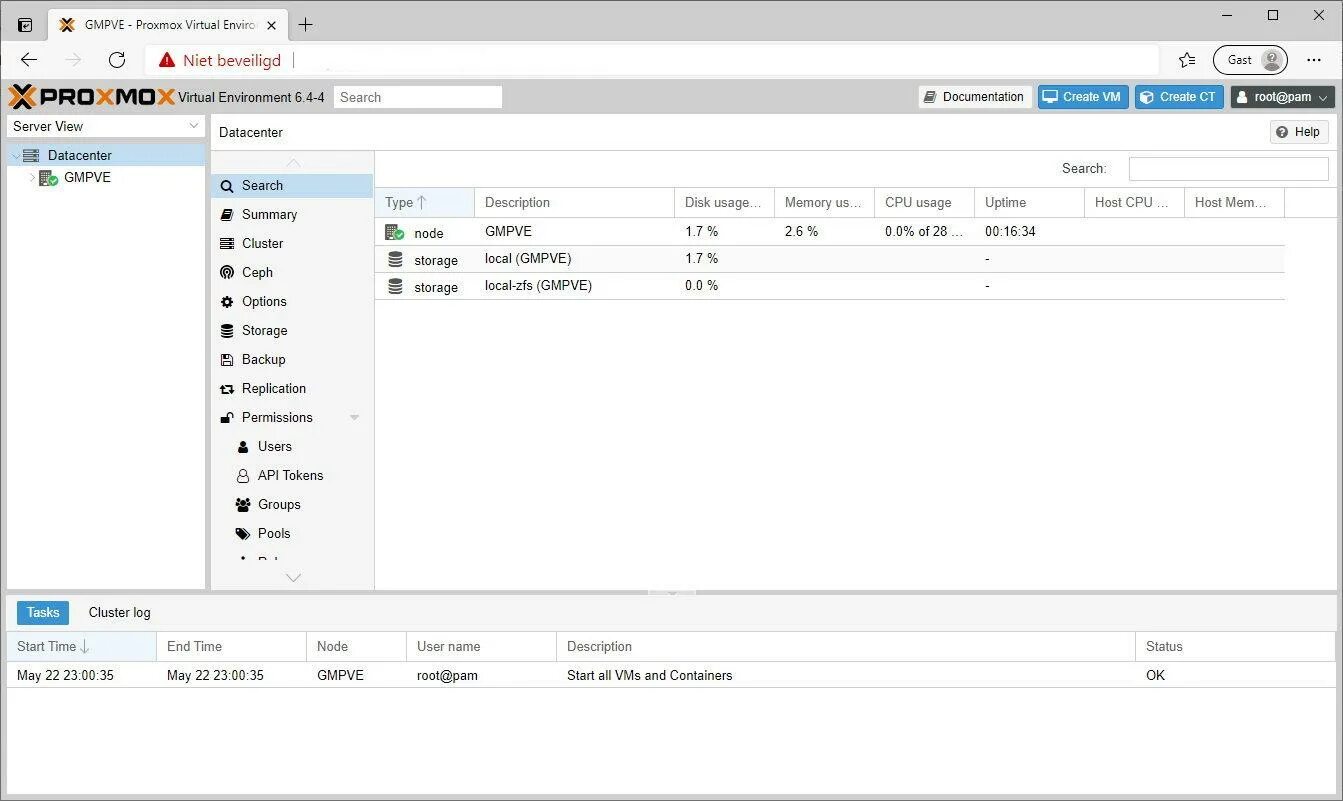Collapse the bottom task panel handle
This screenshot has width=1343, height=801.
coord(672,593)
